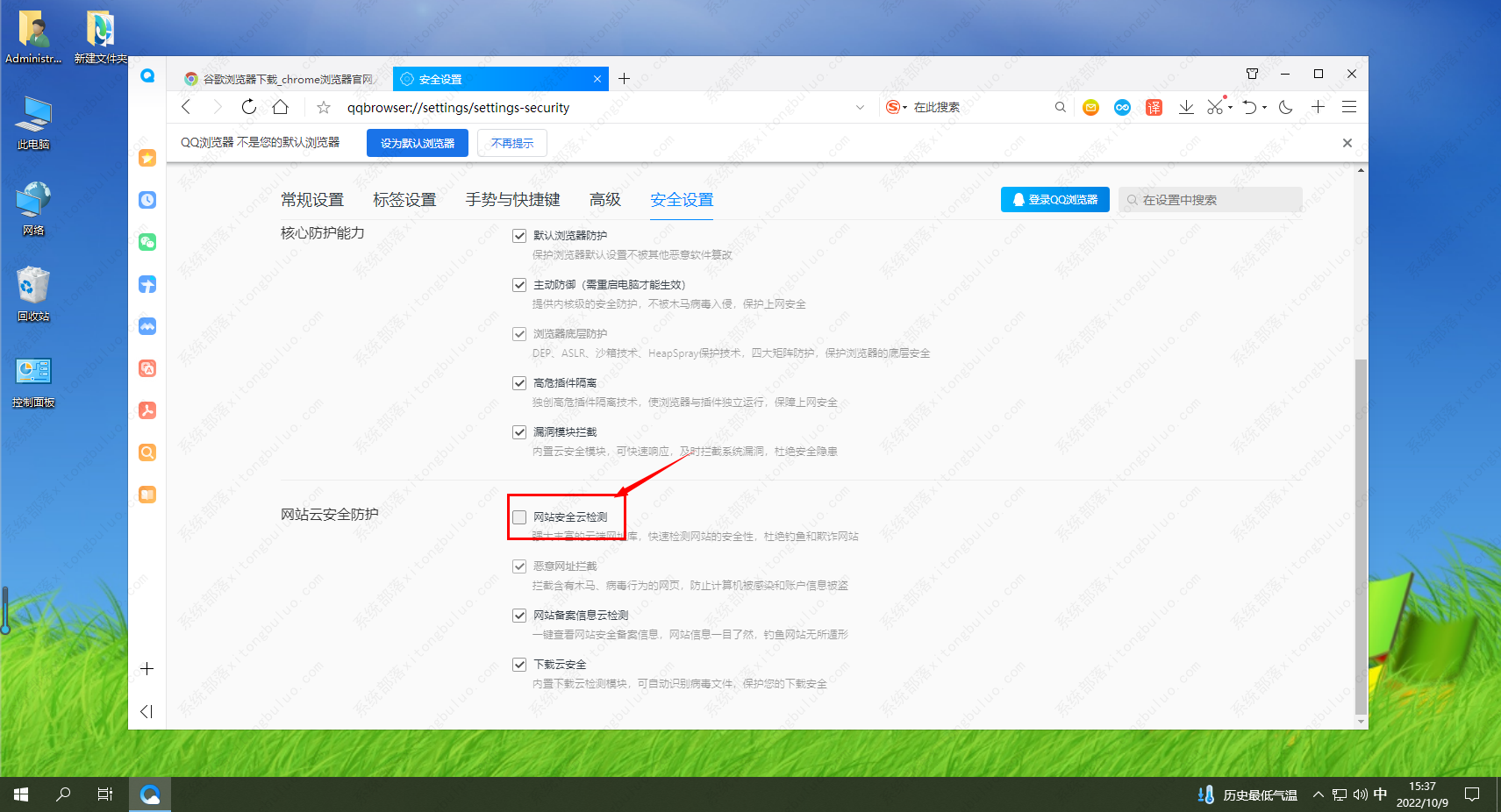The image size is (1501, 812).
Task: Open the translate tool icon
Action: coord(1154,107)
